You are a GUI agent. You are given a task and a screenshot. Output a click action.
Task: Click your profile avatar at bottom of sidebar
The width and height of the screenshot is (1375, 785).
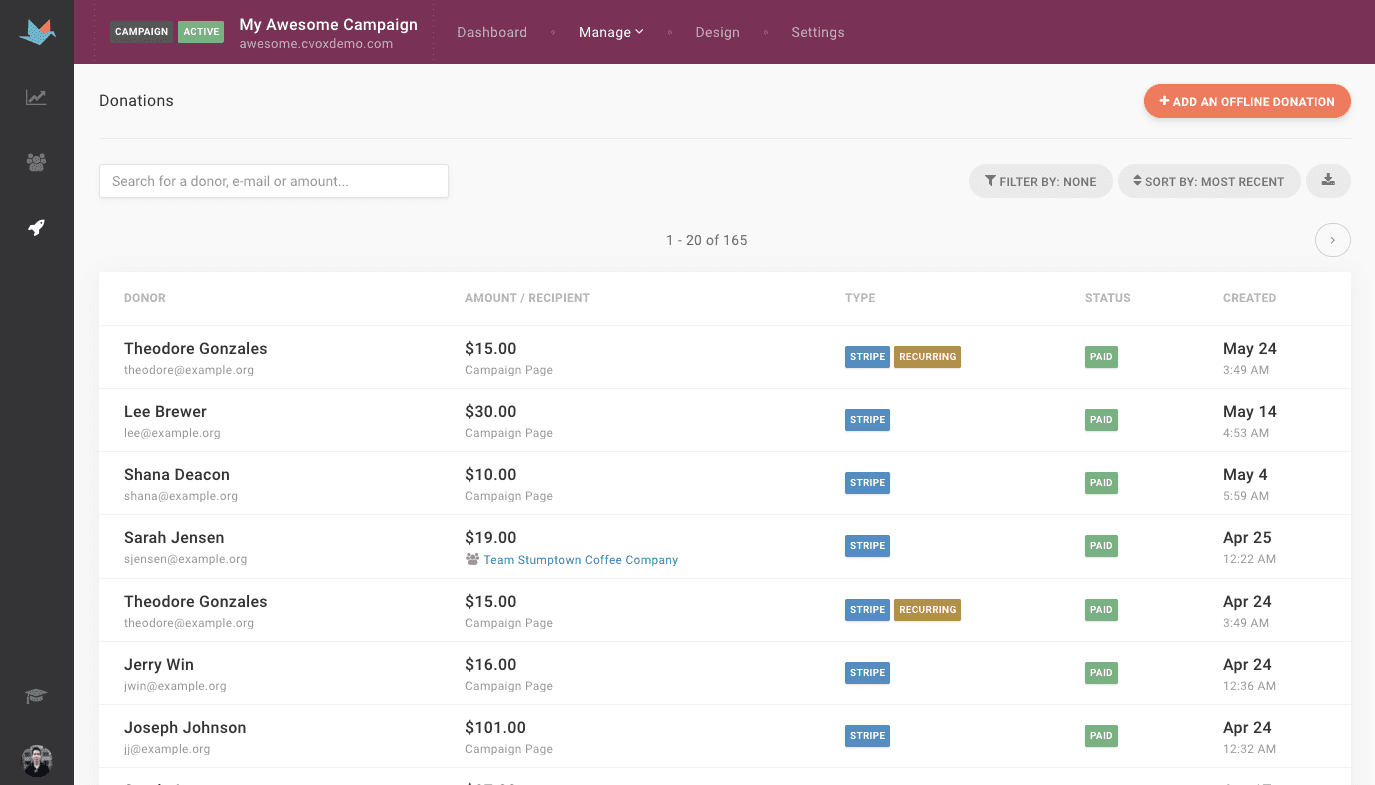tap(36, 761)
